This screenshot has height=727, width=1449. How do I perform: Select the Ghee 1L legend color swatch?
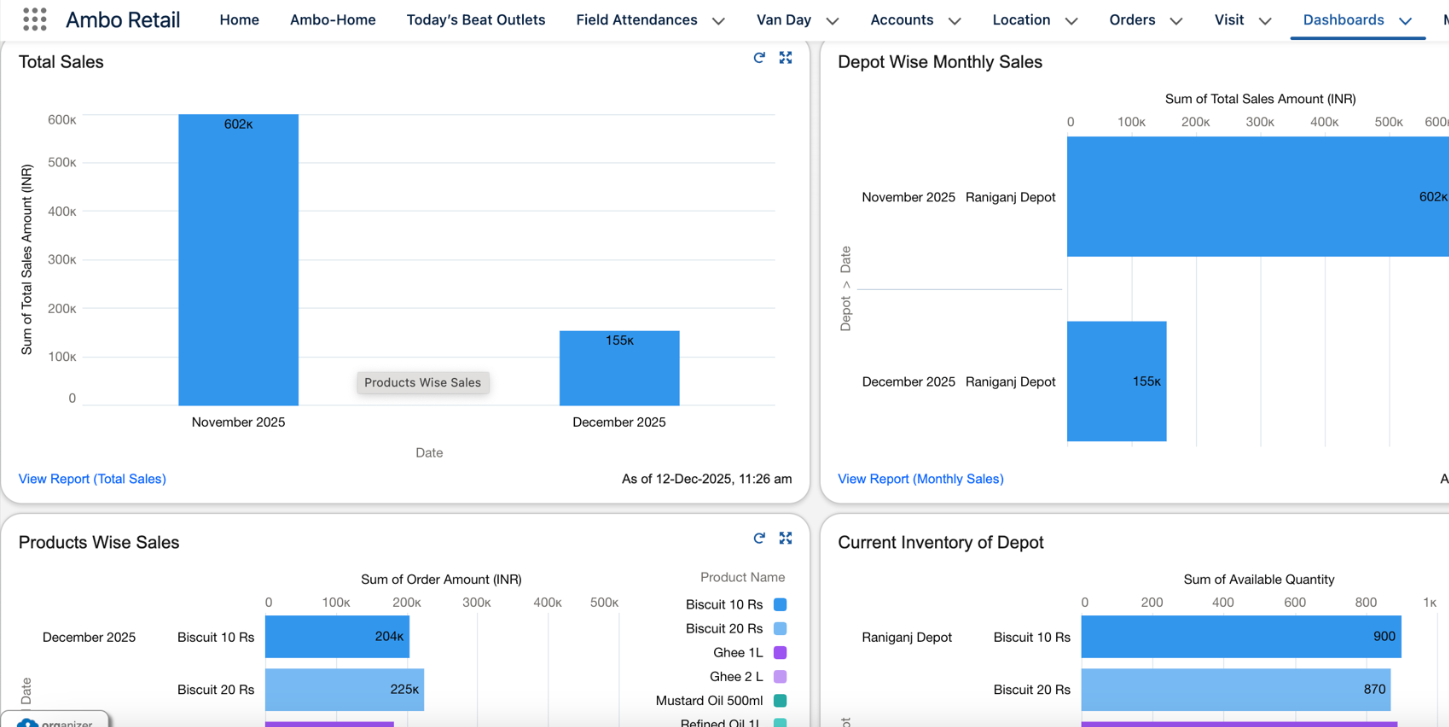click(x=780, y=653)
